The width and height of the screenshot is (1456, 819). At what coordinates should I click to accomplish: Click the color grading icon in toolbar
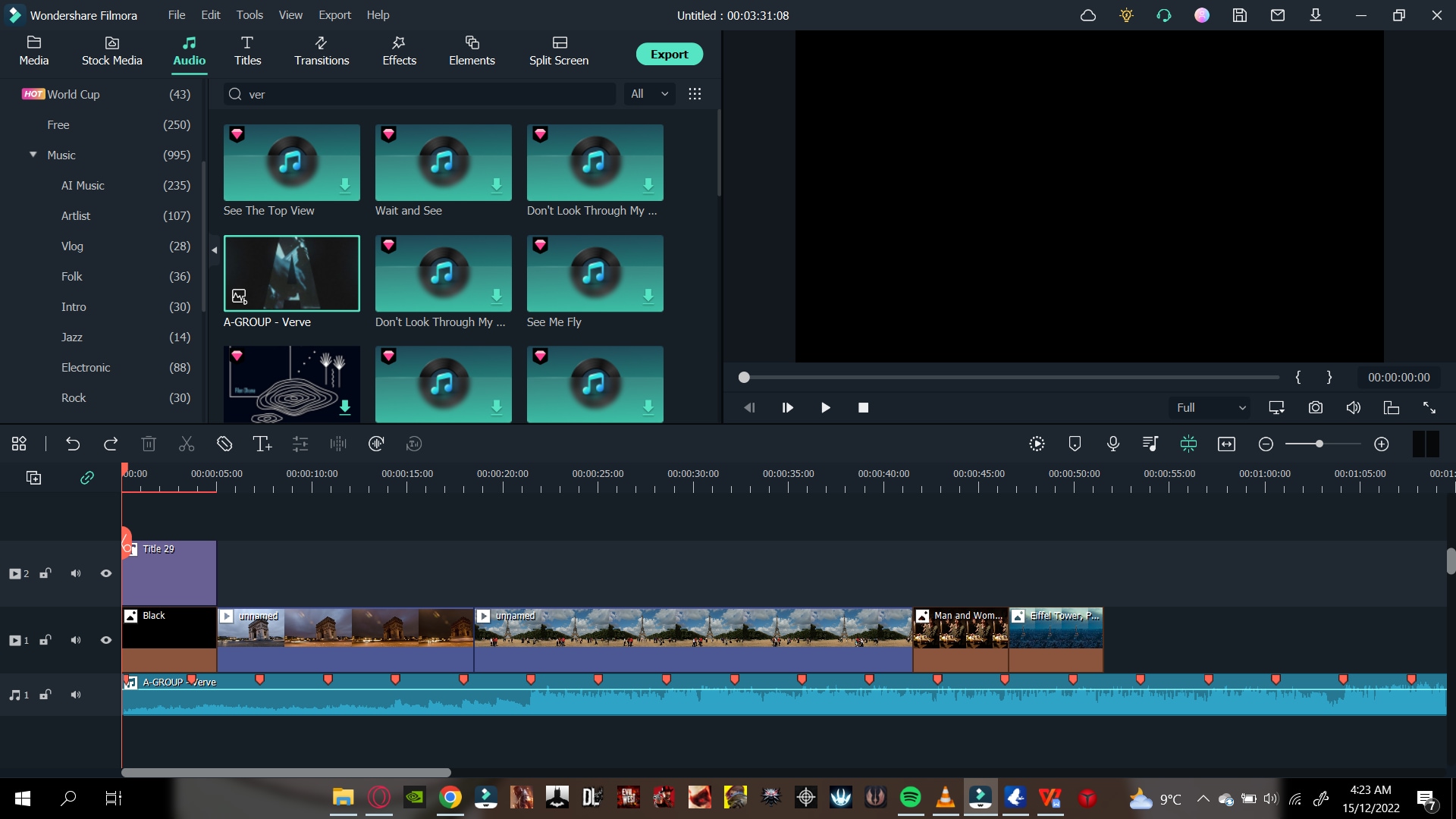click(300, 443)
